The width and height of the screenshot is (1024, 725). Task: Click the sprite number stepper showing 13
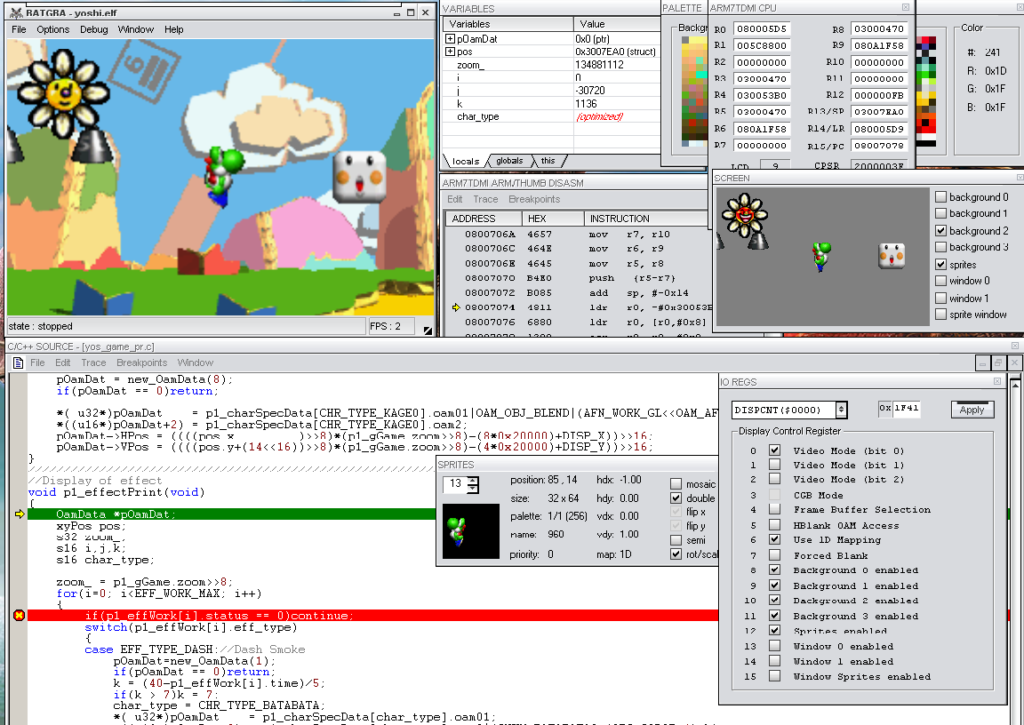coord(474,485)
